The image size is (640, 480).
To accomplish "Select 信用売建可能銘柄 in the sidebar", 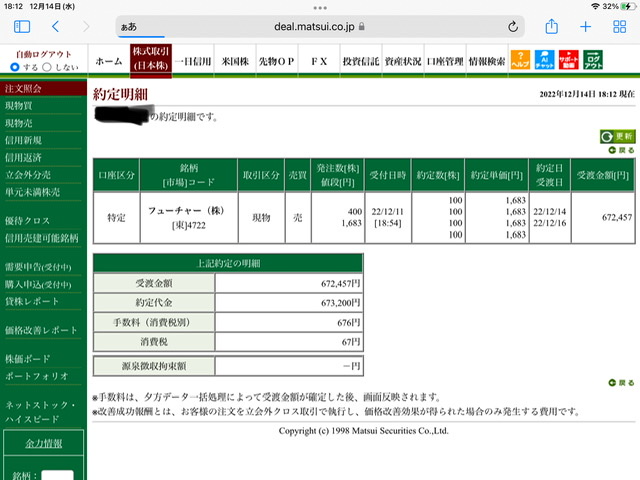I will point(42,238).
